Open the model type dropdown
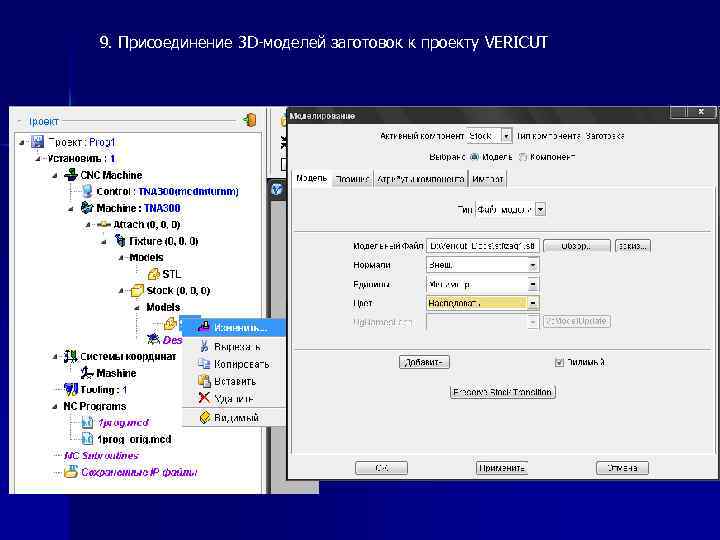The image size is (720, 540). [x=540, y=210]
